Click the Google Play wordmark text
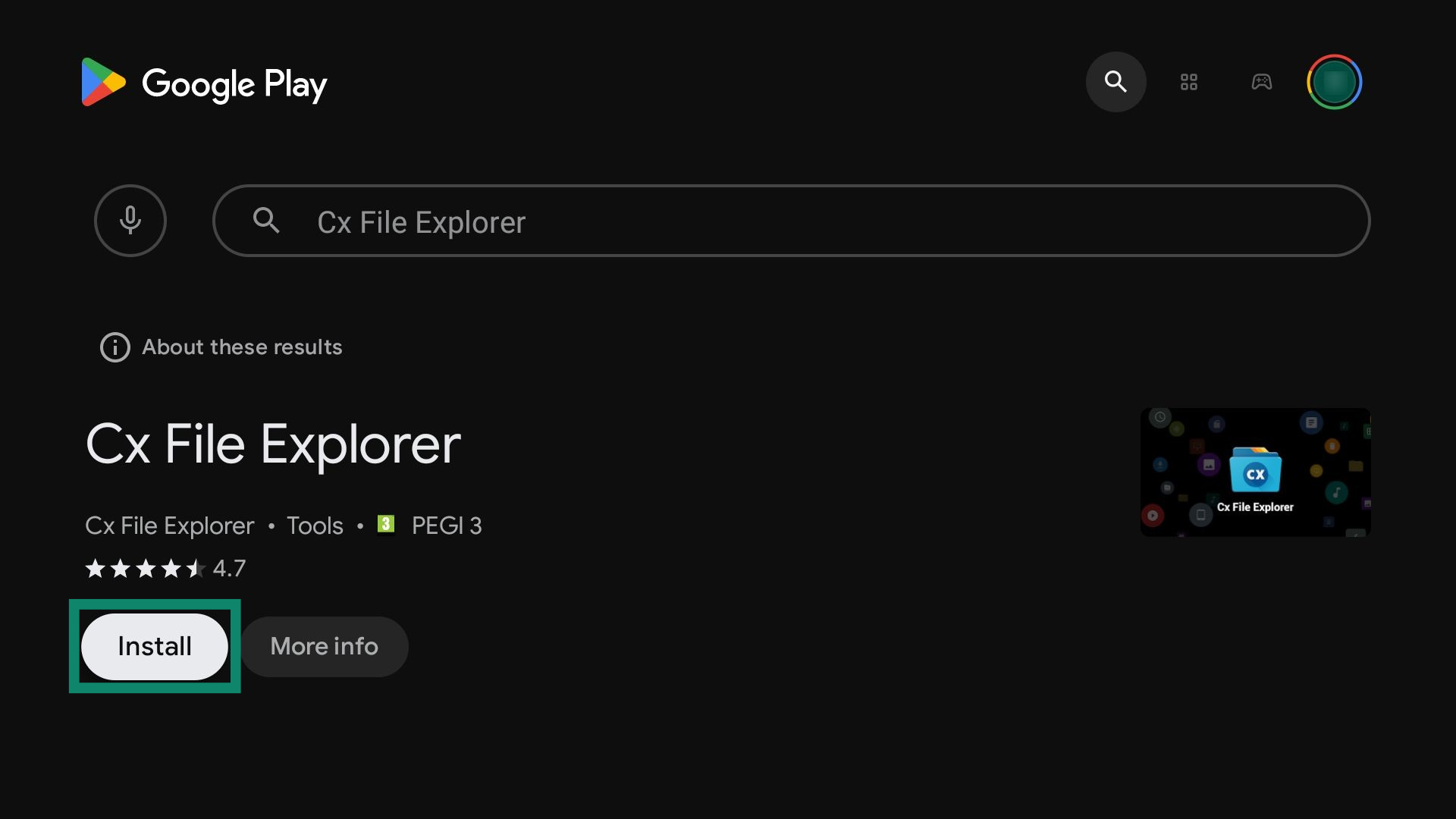The width and height of the screenshot is (1456, 819). point(234,84)
